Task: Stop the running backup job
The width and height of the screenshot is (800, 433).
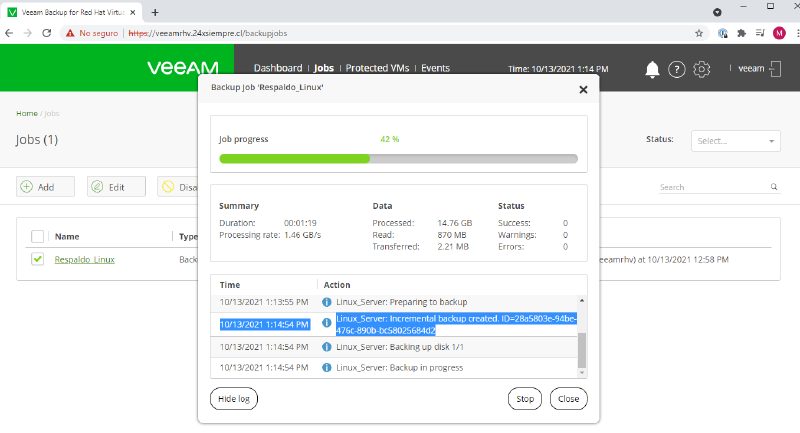Action: coord(524,399)
